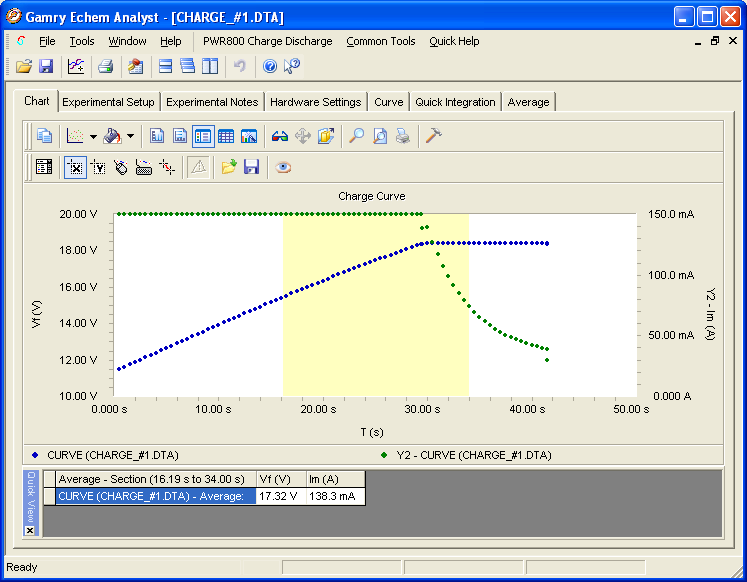Open chart properties with the hammer icon
The height and width of the screenshot is (582, 747).
pos(433,136)
